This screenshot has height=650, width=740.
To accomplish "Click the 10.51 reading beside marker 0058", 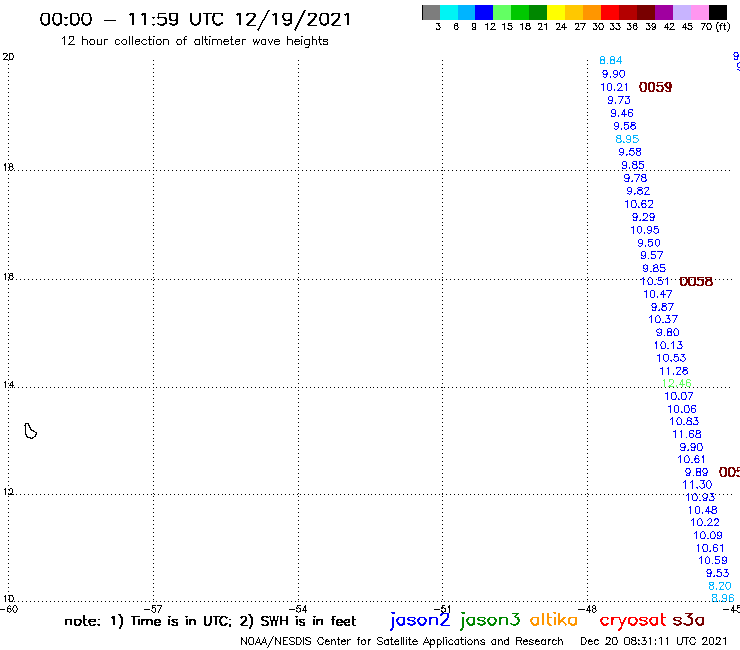I will pyautogui.click(x=655, y=281).
